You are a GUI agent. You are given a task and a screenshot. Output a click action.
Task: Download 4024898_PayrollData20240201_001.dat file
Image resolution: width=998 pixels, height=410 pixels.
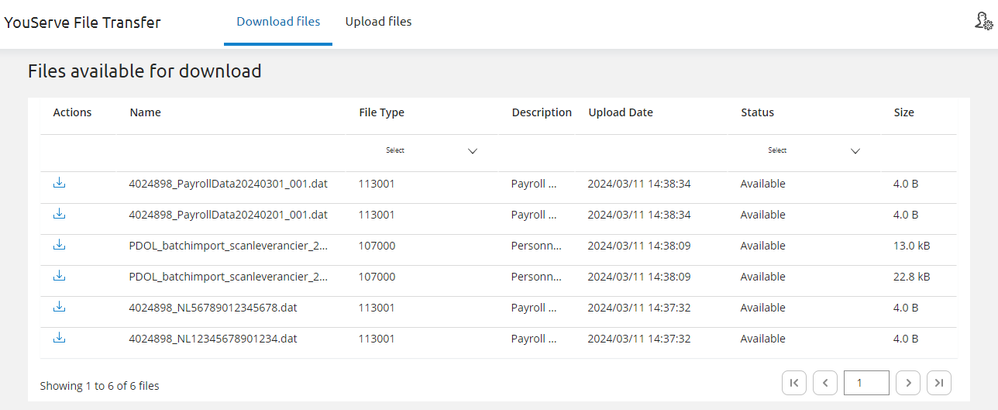point(59,214)
